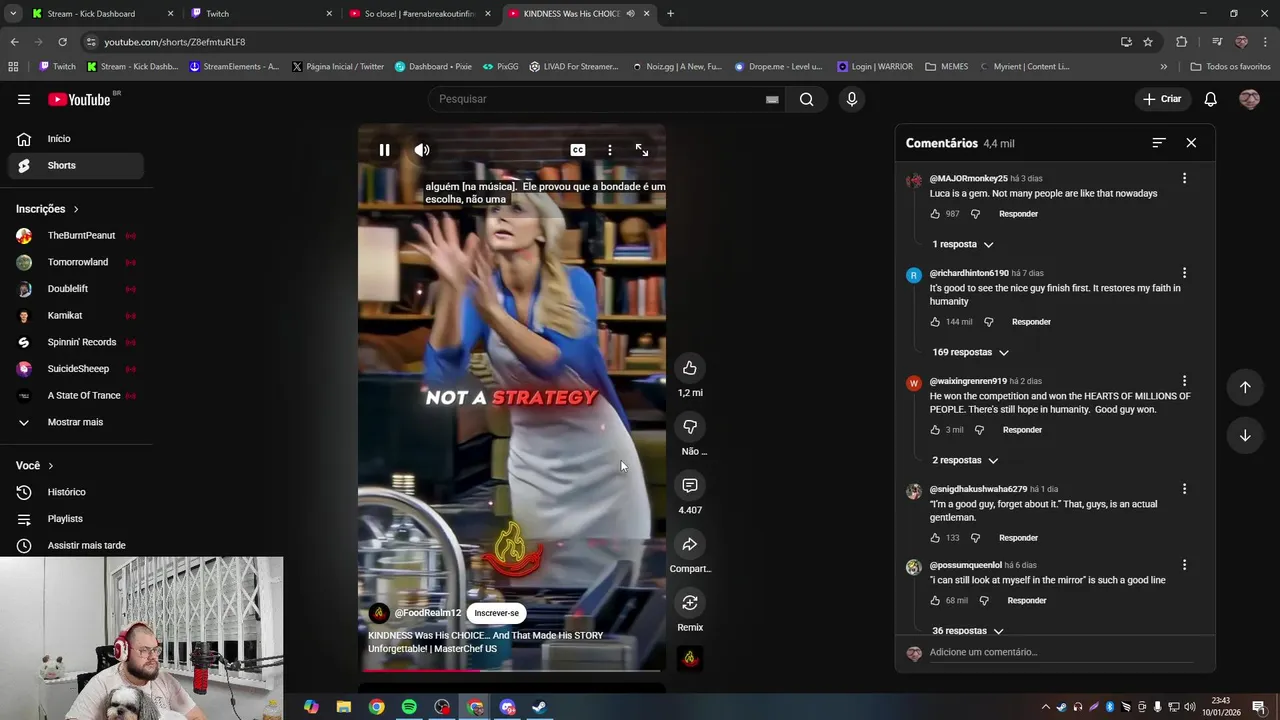The height and width of the screenshot is (720, 1280).
Task: Go to the previous short arrow
Action: 1245,387
